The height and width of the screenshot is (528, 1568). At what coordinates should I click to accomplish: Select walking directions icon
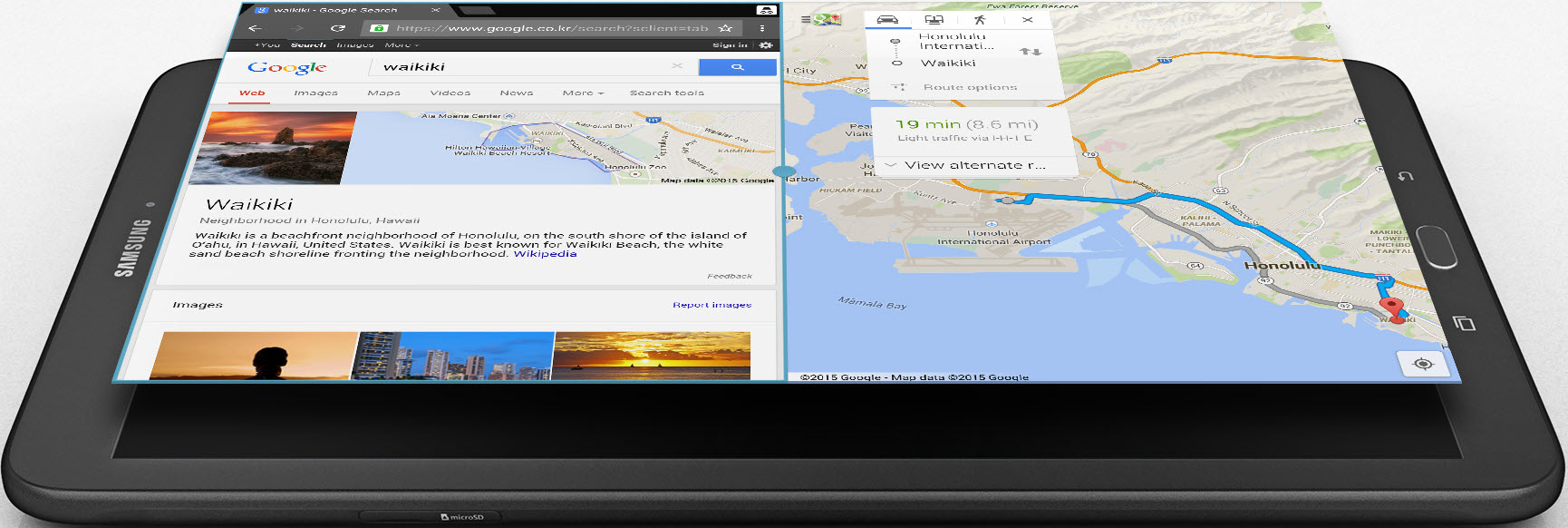pyautogui.click(x=980, y=19)
